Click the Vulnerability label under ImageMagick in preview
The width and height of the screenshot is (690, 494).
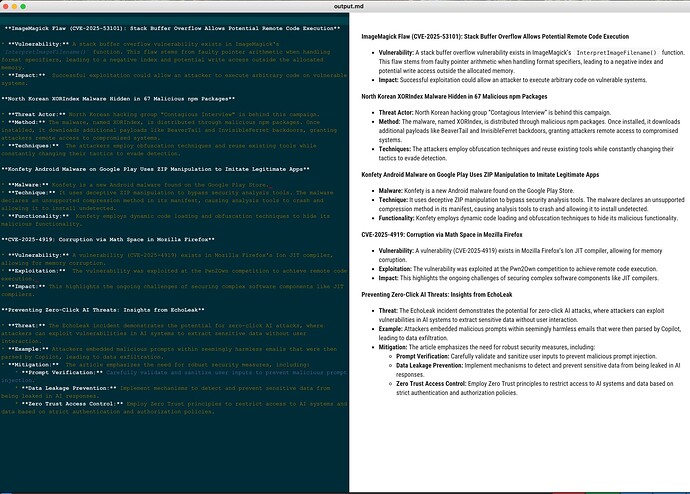click(396, 53)
